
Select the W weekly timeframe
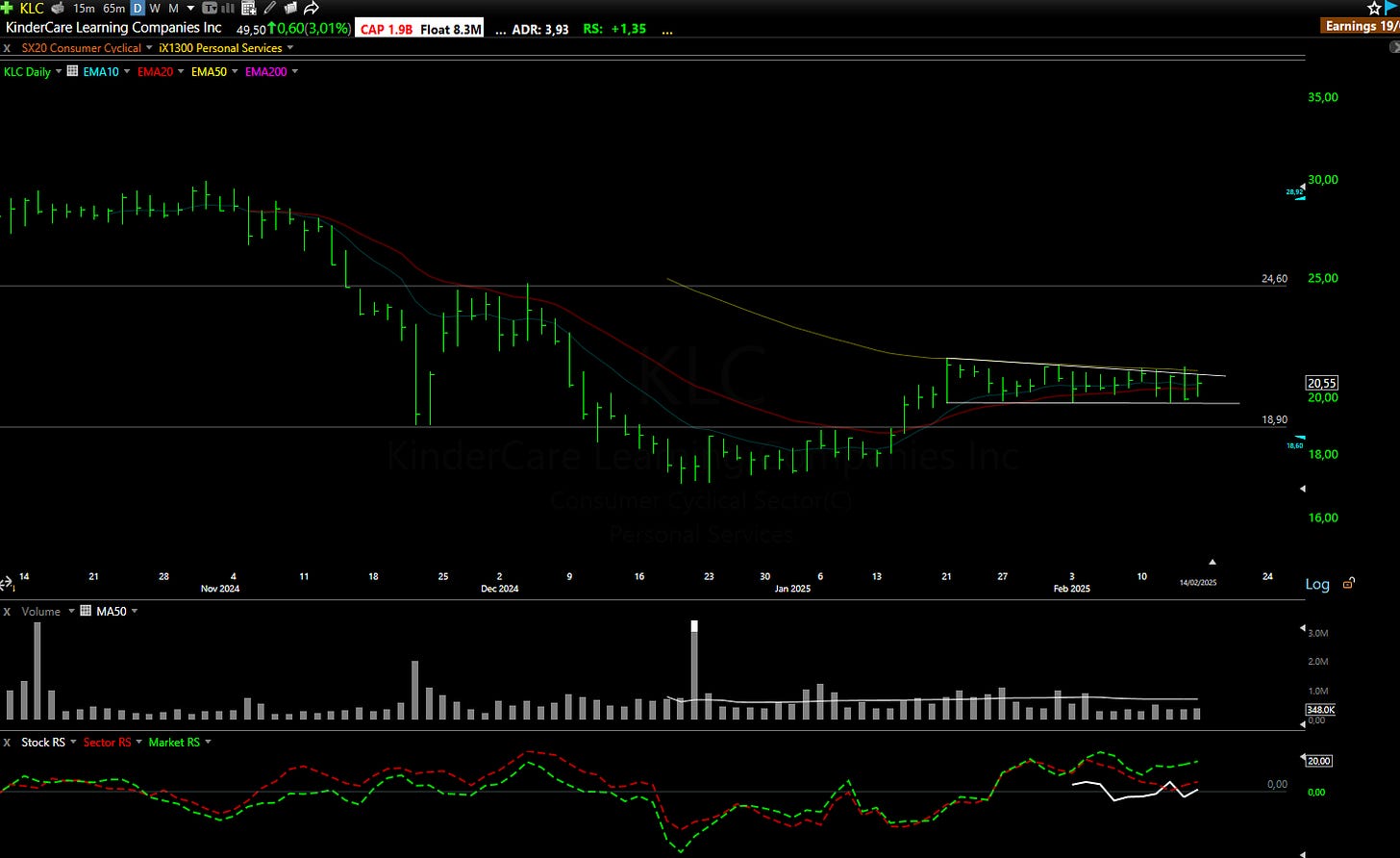click(x=154, y=8)
